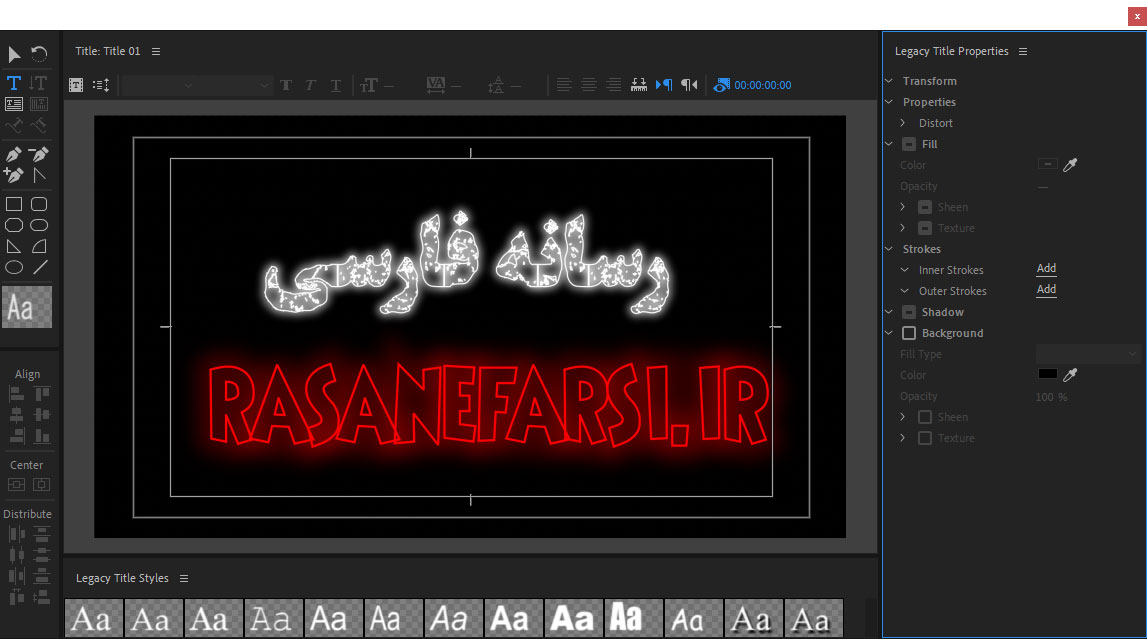
Task: Select the Rotation tool
Action: (40, 53)
